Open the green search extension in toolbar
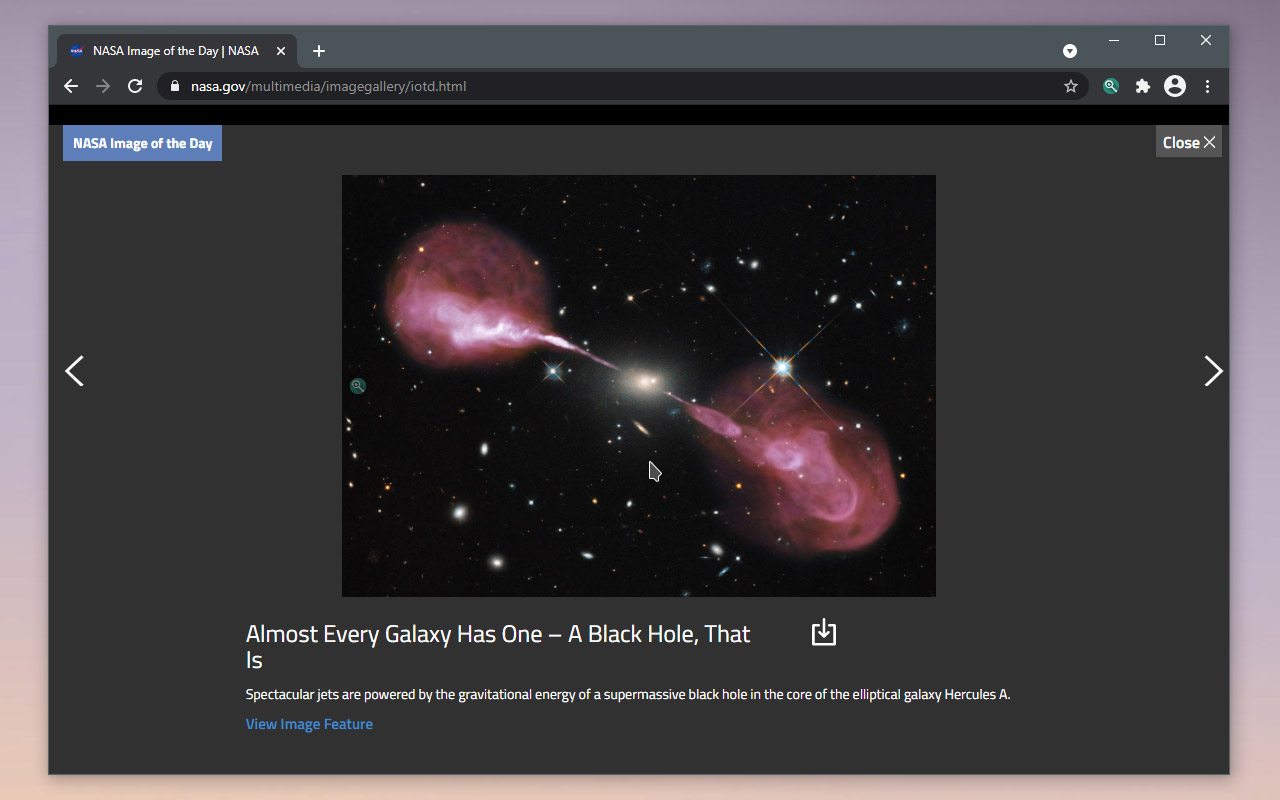The width and height of the screenshot is (1280, 800). click(x=1111, y=86)
